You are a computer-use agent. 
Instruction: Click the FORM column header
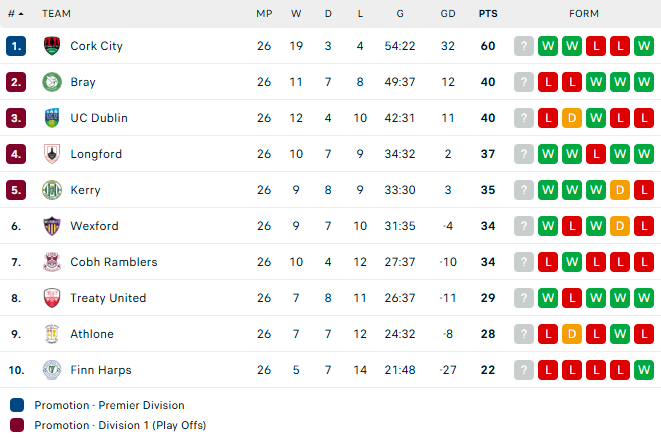pos(584,14)
